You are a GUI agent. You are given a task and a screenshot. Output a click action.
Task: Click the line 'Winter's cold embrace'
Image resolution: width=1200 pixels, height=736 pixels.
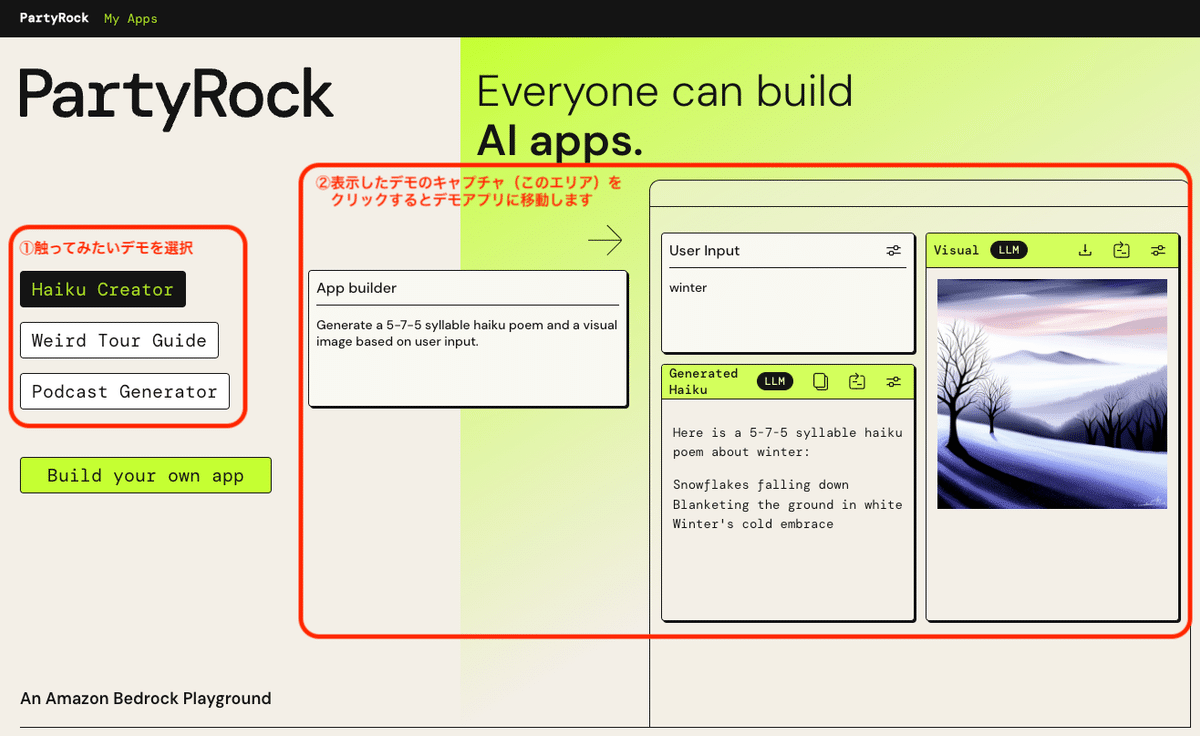753,523
